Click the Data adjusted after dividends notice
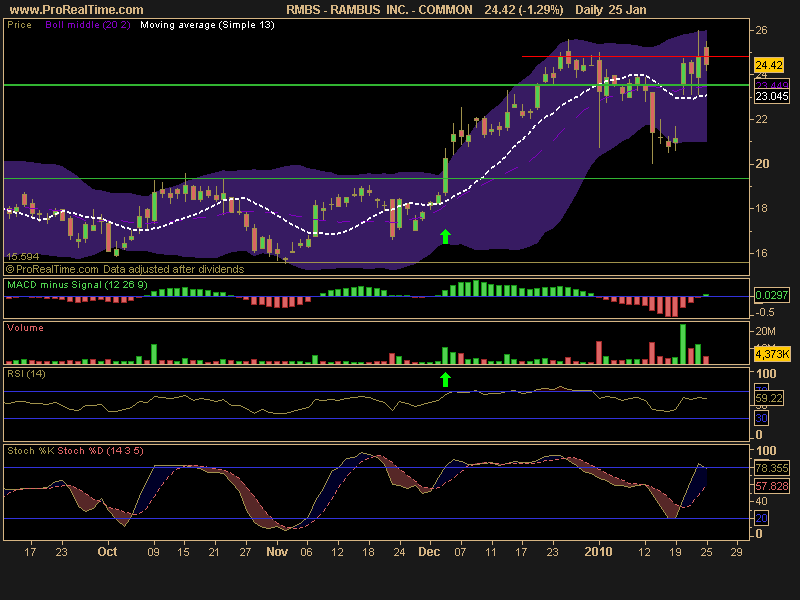 (x=173, y=269)
